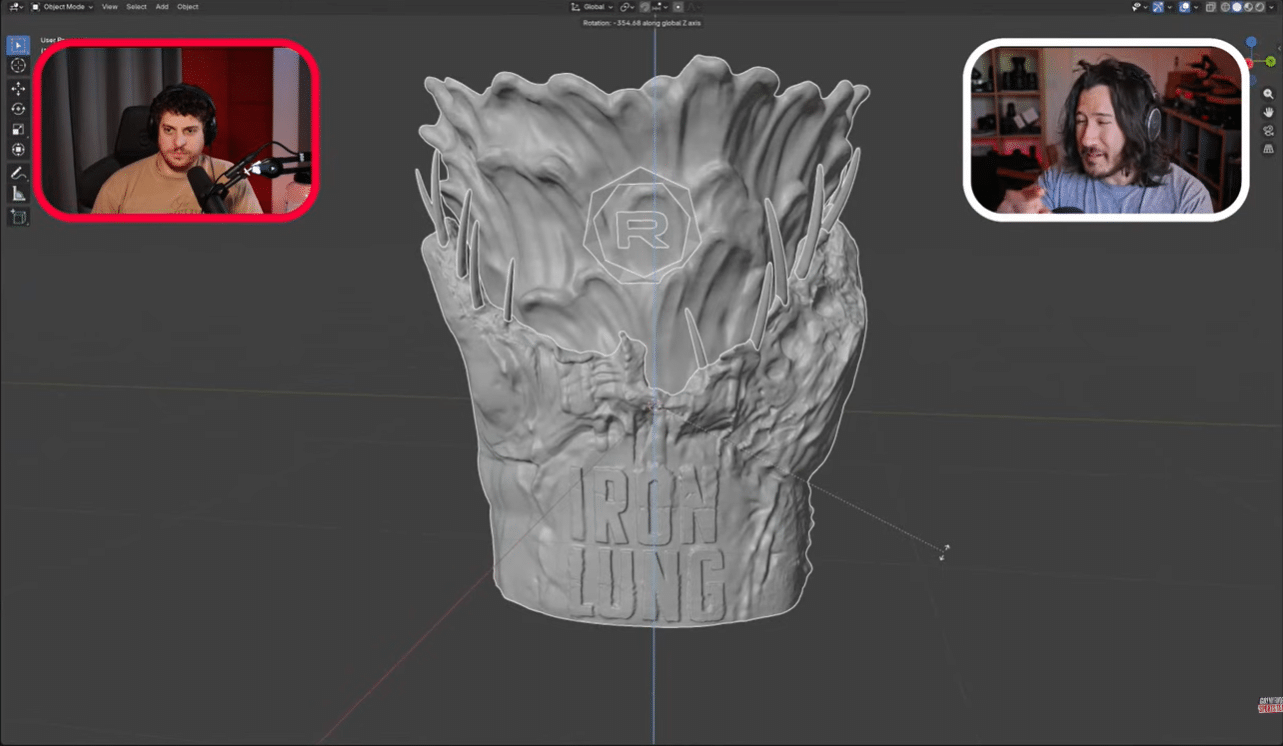Open the Add menu
The width and height of the screenshot is (1283, 746).
[x=161, y=7]
